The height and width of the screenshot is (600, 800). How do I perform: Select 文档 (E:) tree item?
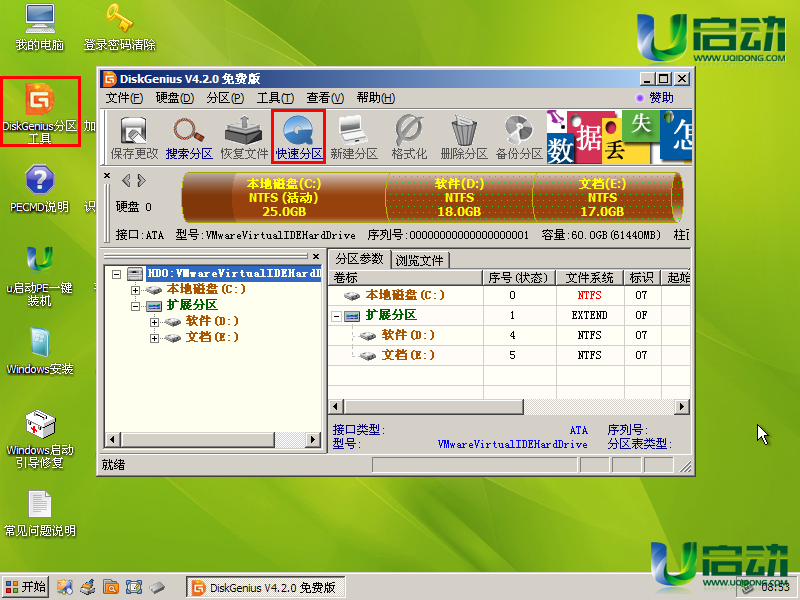[x=212, y=337]
